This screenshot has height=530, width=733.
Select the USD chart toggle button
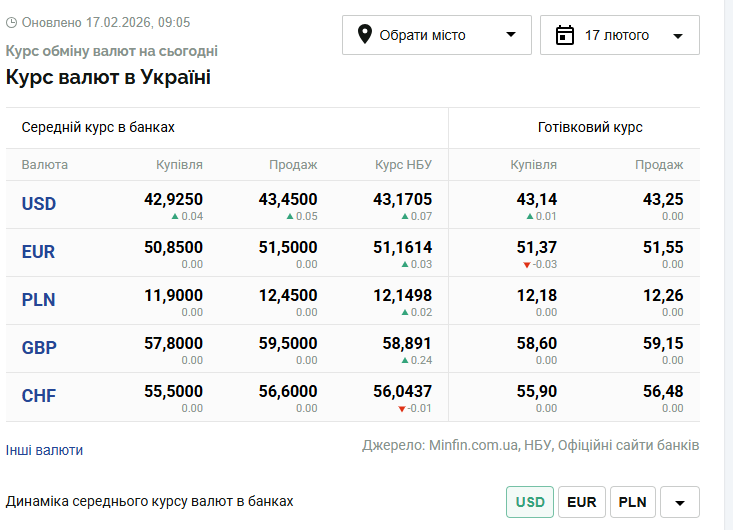tap(530, 502)
